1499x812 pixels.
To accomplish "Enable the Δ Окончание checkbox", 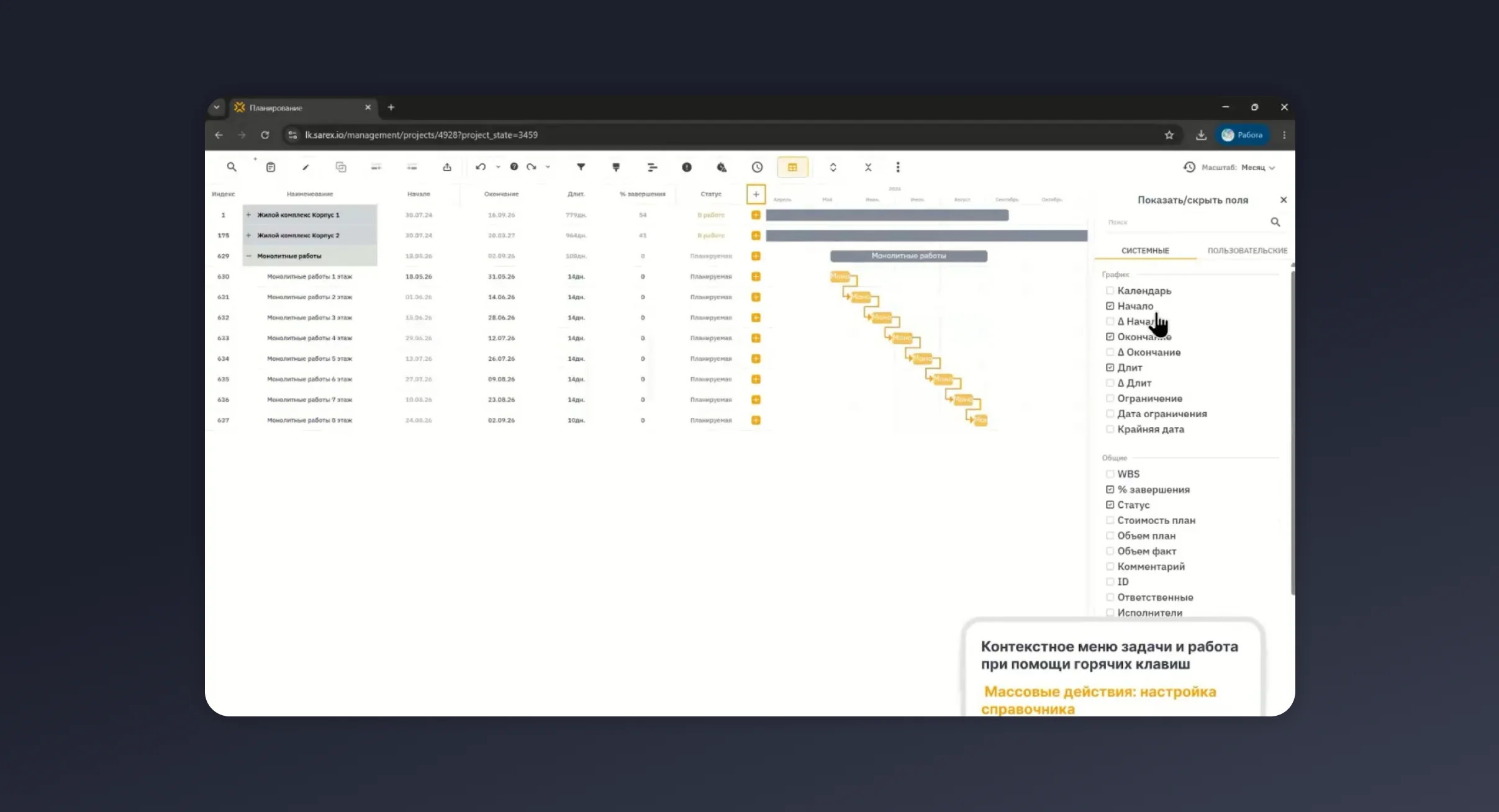I will coord(1110,352).
